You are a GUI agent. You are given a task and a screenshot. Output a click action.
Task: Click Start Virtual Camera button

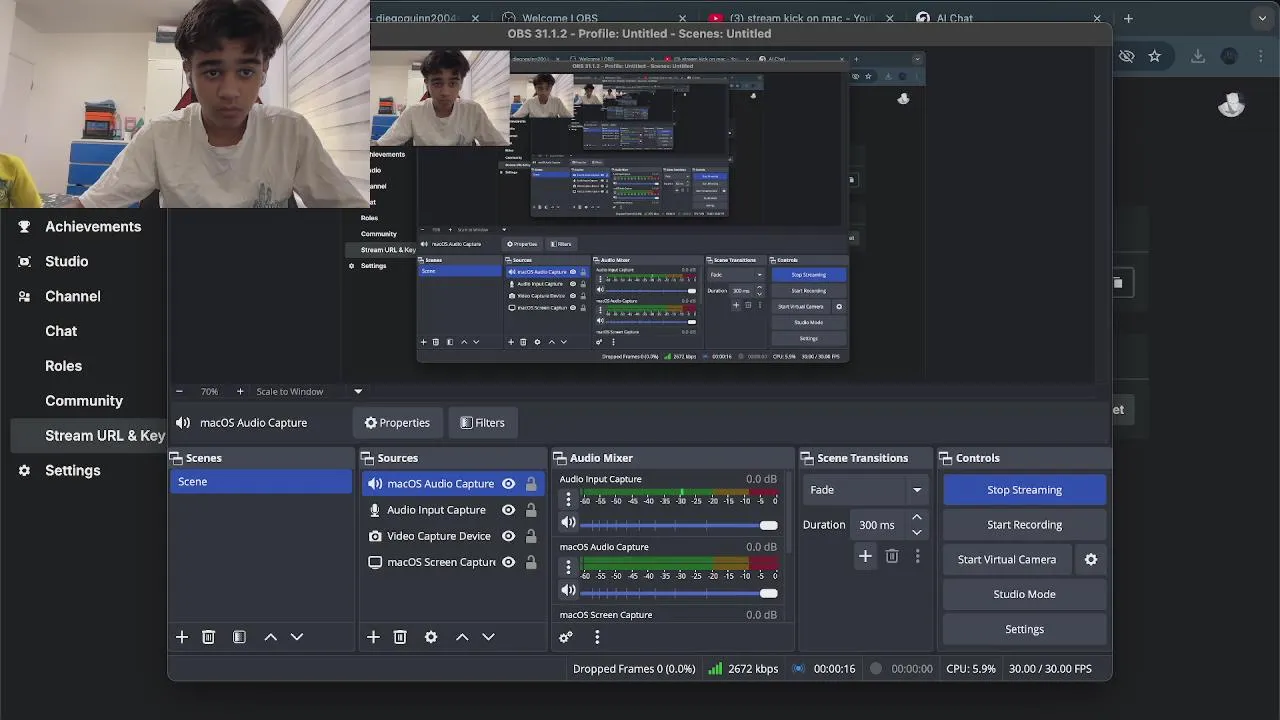pyautogui.click(x=1007, y=559)
